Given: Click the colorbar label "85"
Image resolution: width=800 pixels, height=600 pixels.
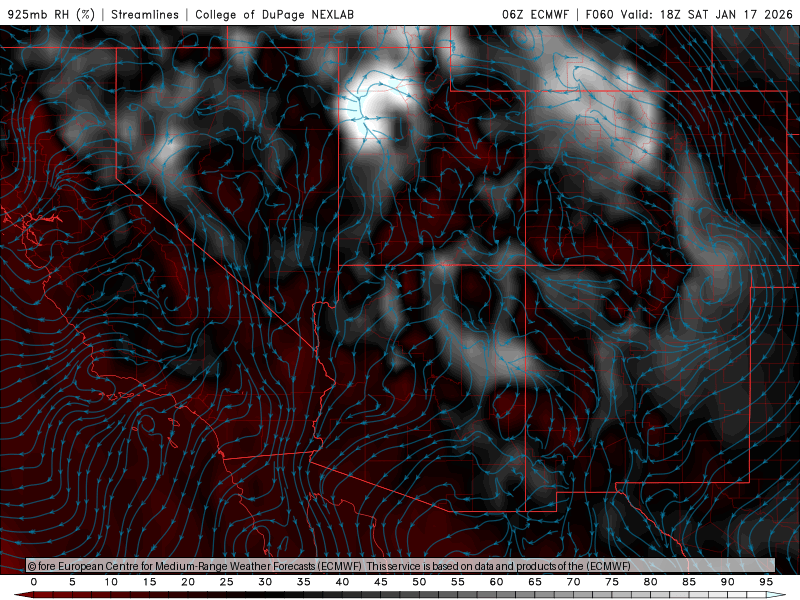Looking at the screenshot, I should [689, 582].
